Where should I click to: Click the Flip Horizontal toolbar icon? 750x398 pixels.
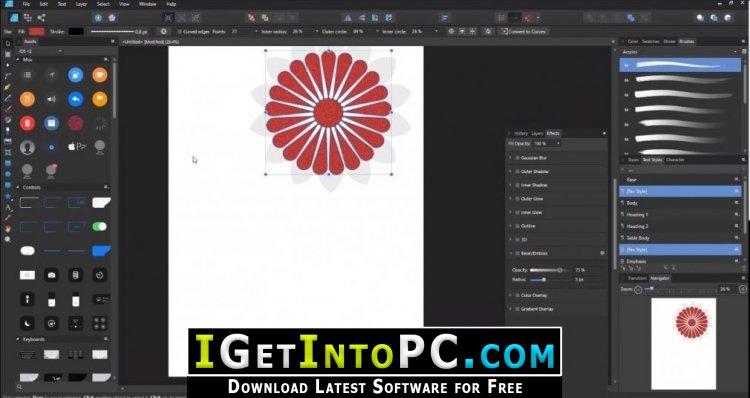[x=348, y=18]
